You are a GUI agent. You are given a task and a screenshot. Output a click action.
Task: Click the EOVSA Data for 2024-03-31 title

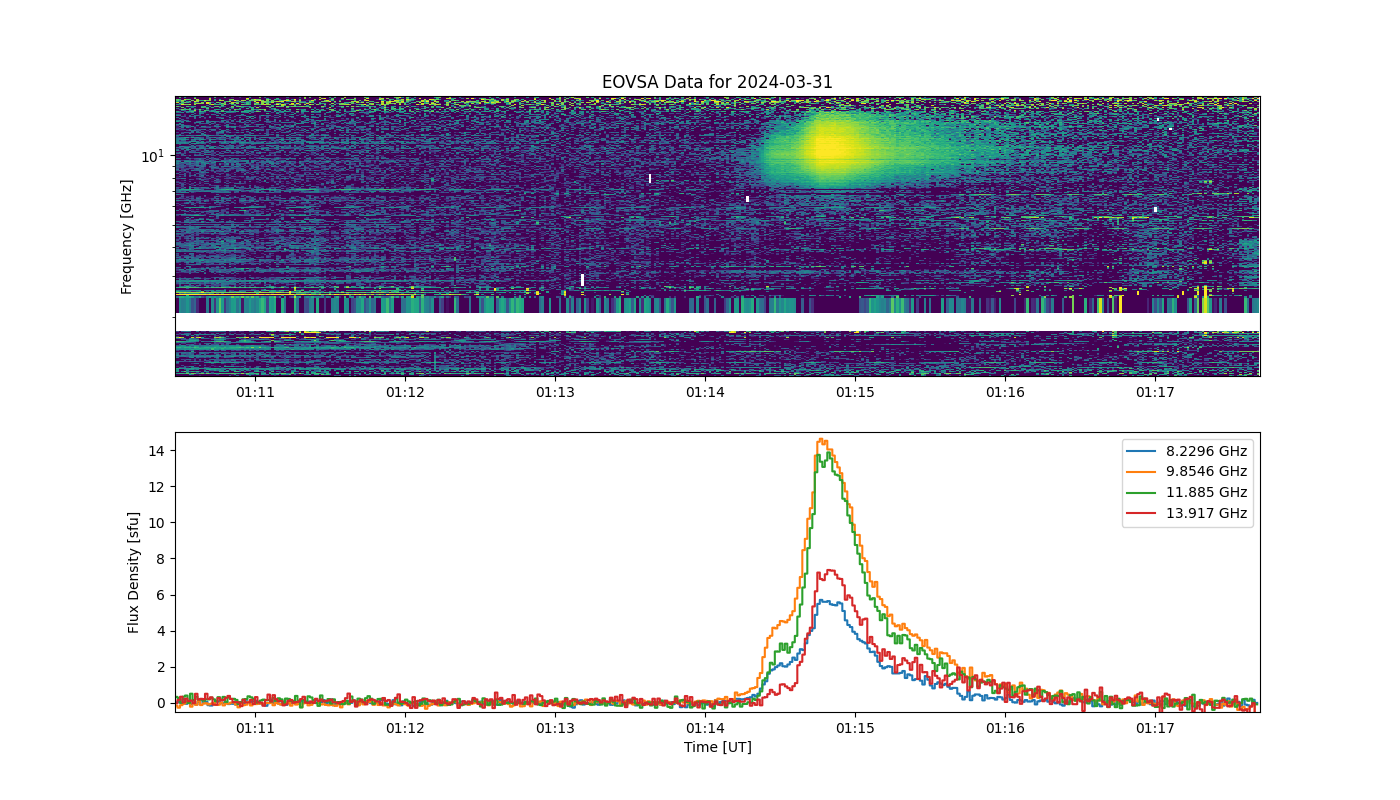click(x=717, y=83)
